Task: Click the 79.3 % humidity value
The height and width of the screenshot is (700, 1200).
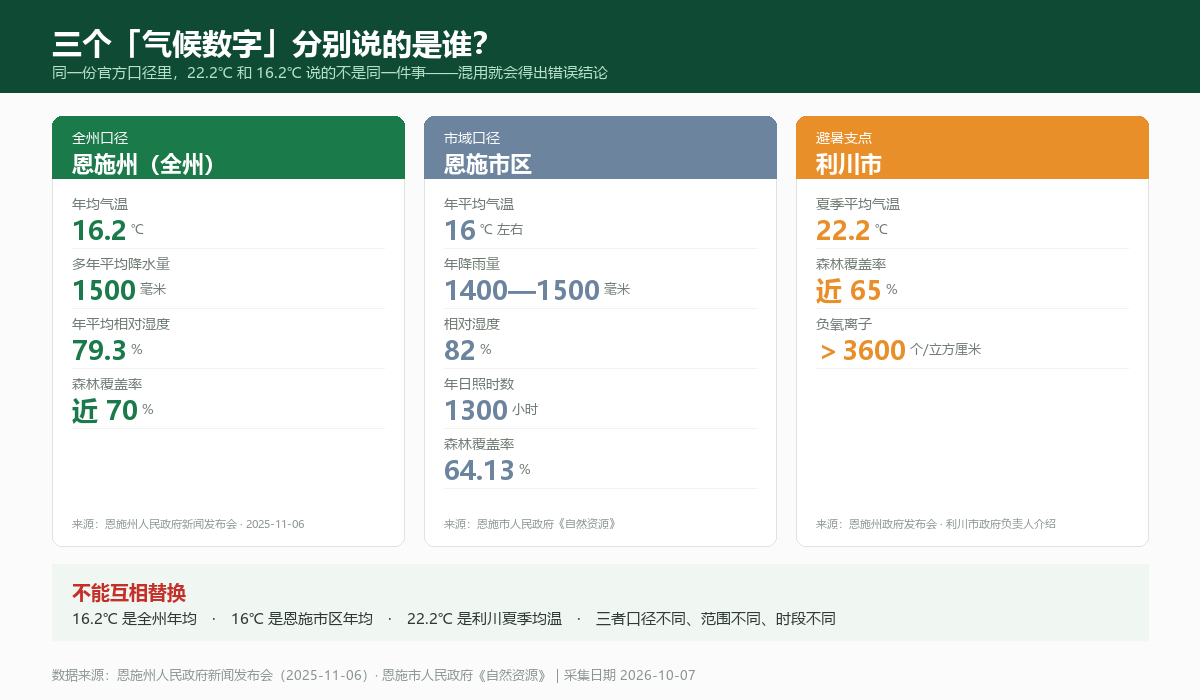Action: click(107, 350)
